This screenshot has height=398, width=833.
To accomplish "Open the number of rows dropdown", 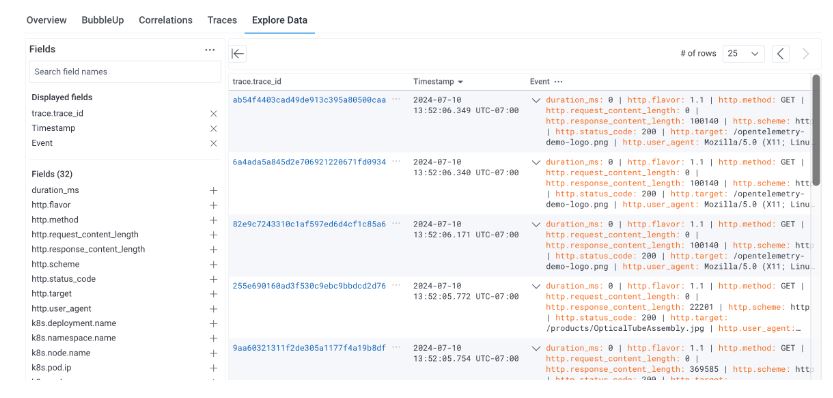I will tap(744, 54).
